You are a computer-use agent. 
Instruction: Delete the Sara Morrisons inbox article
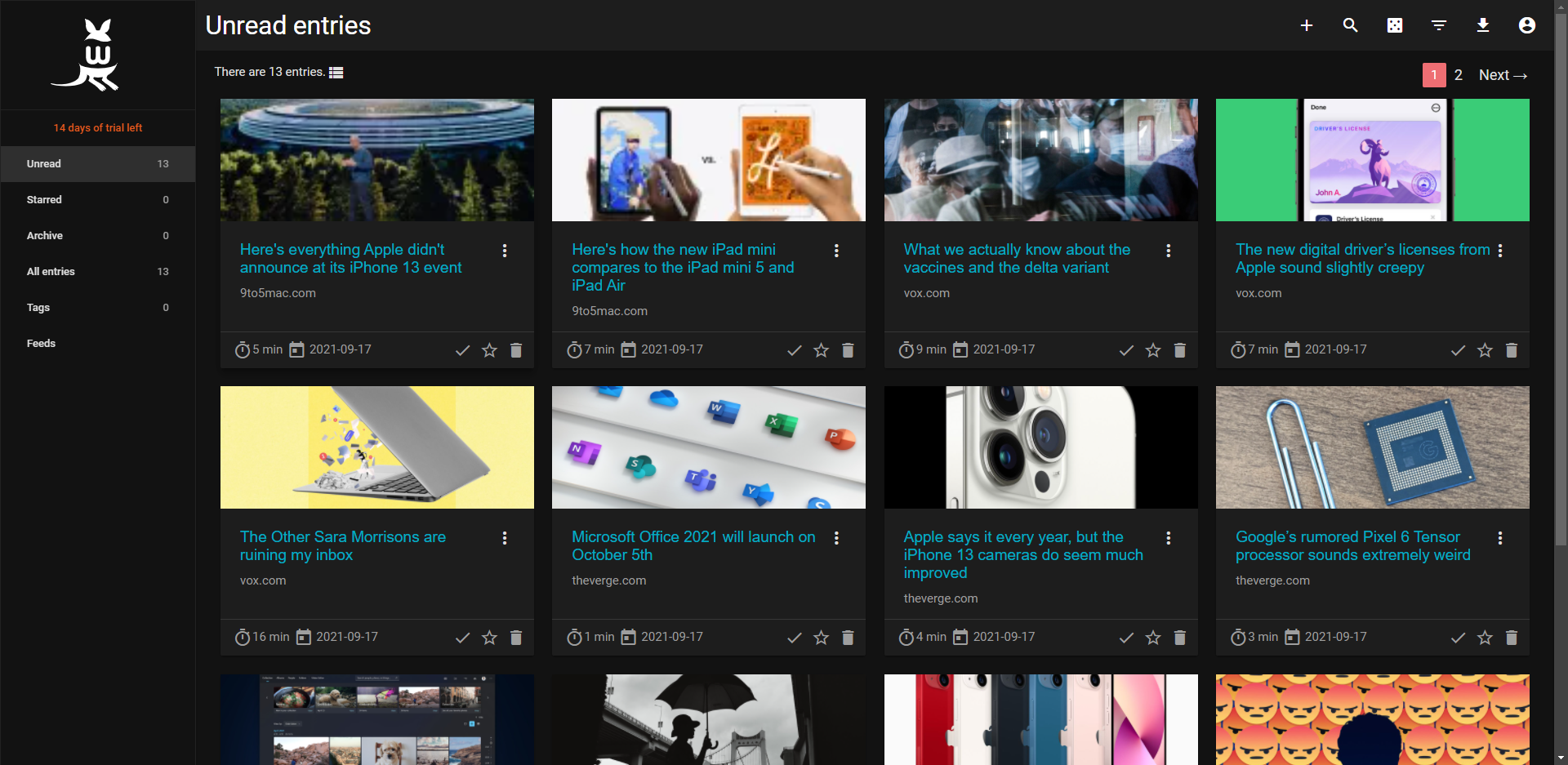coord(516,638)
